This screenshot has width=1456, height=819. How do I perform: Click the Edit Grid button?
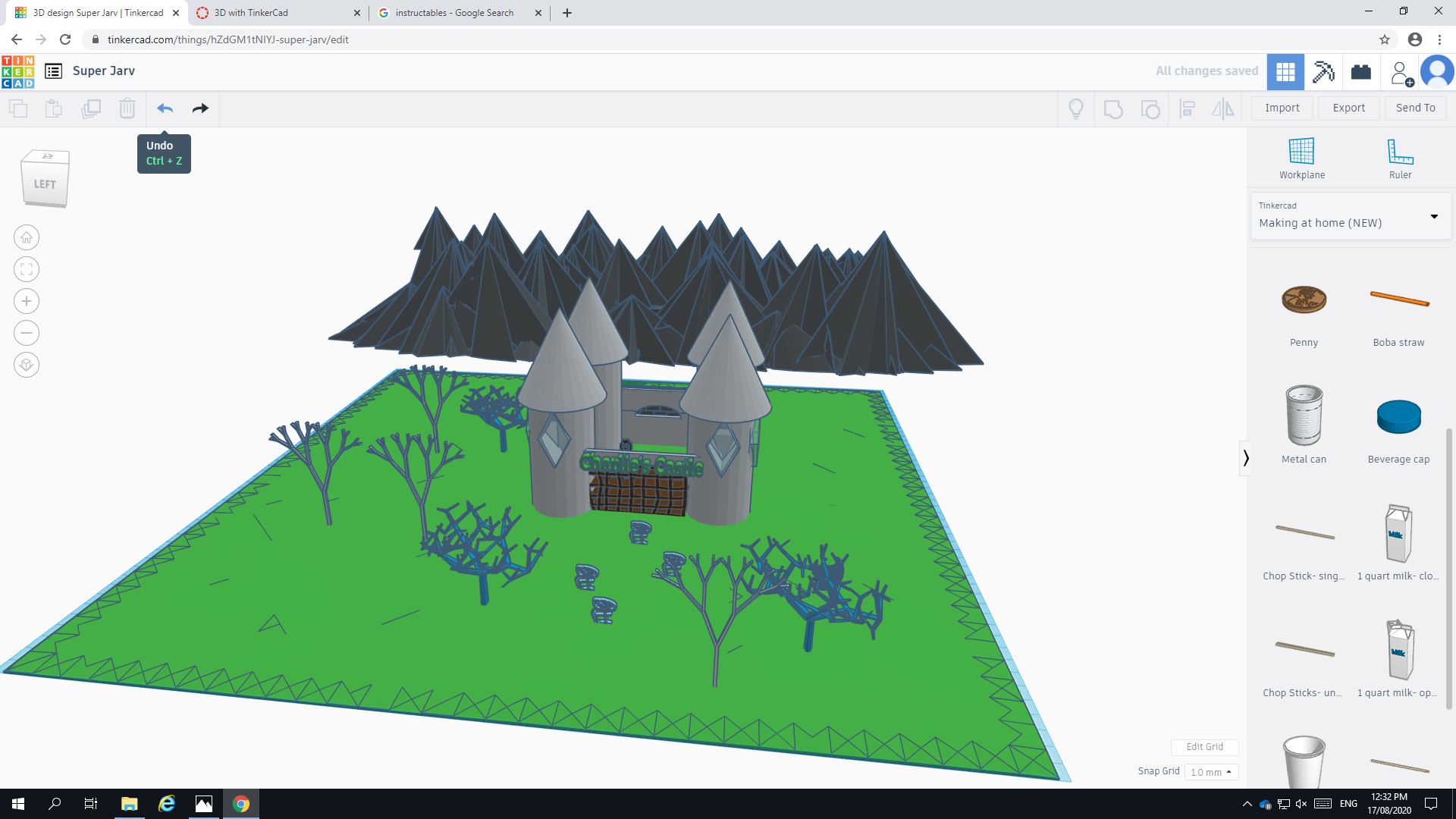tap(1204, 747)
